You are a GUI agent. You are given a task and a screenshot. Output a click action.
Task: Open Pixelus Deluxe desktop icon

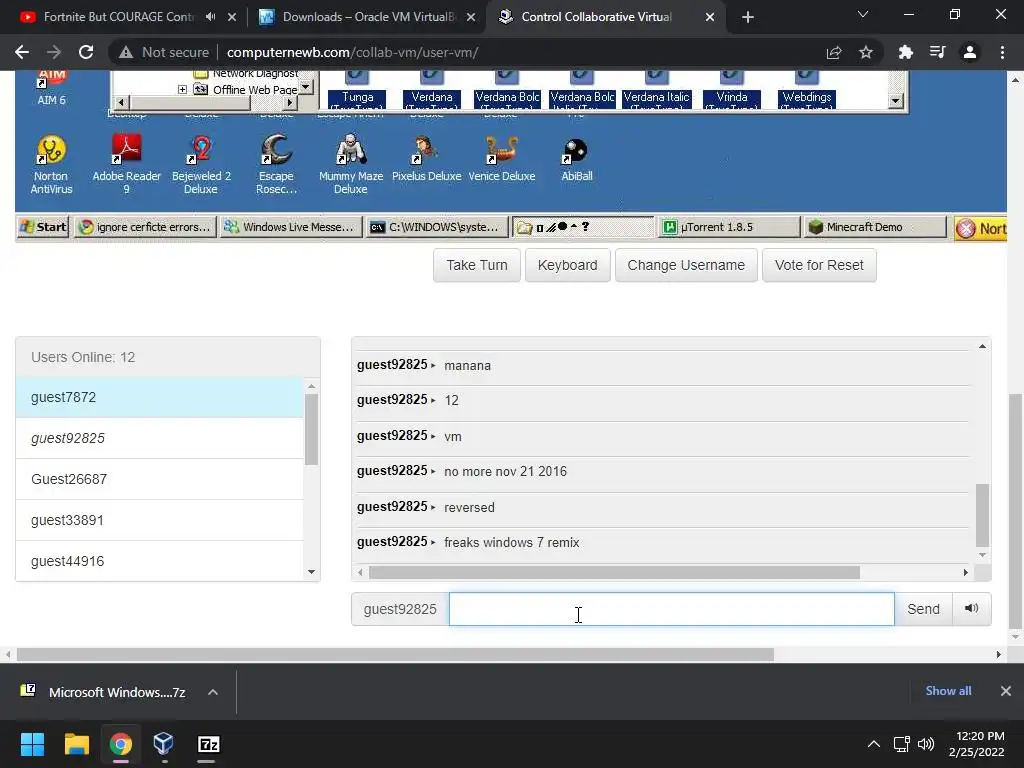426,158
